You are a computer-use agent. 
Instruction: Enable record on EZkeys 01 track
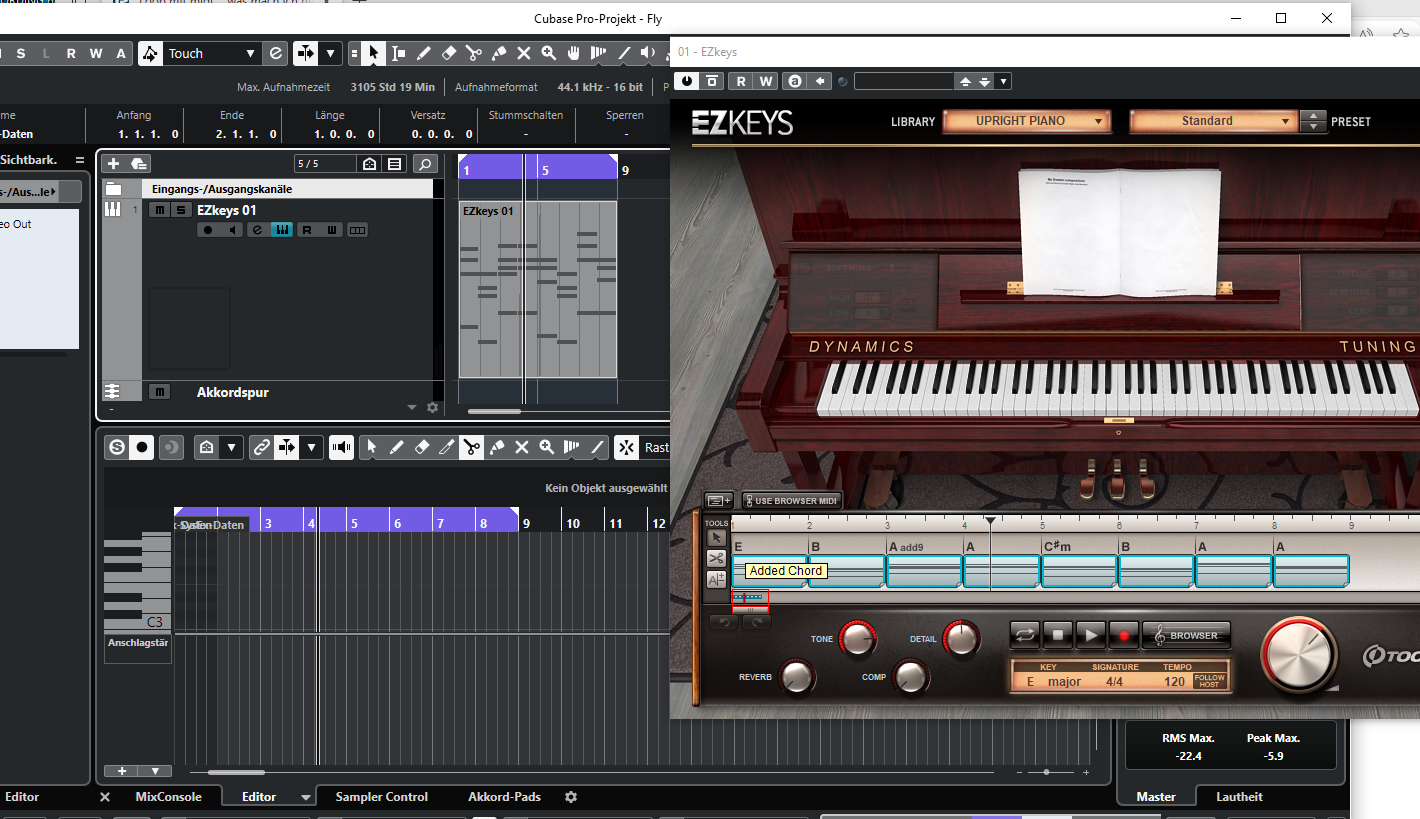tap(208, 230)
